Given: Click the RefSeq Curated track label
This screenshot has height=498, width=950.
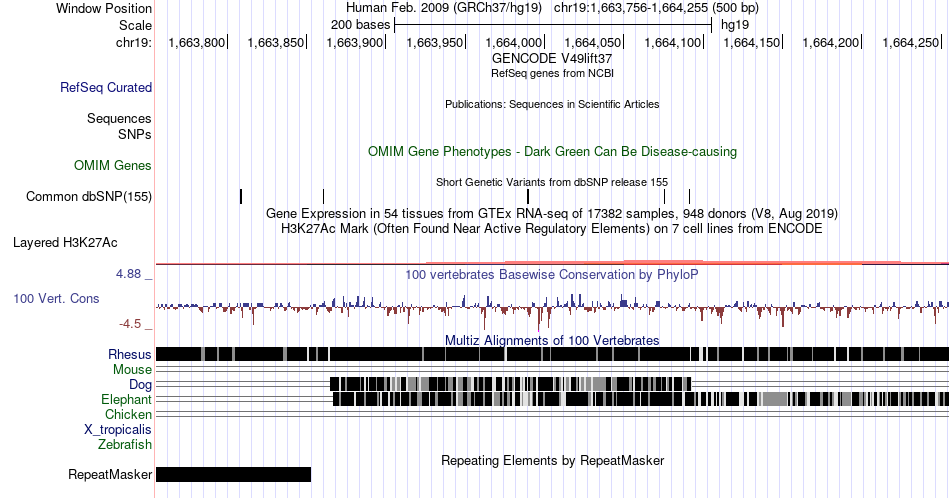Looking at the screenshot, I should point(105,87).
